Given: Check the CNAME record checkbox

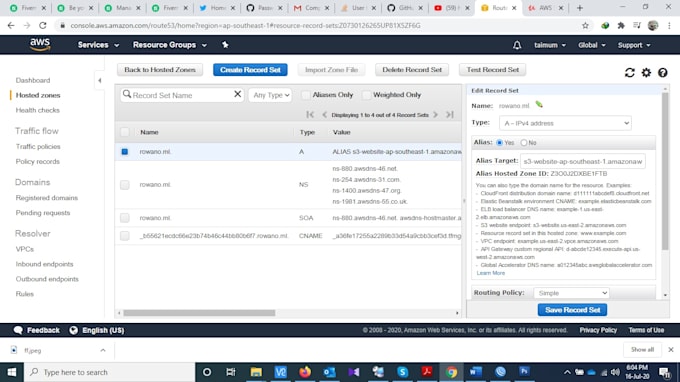Looking at the screenshot, I should (x=125, y=236).
